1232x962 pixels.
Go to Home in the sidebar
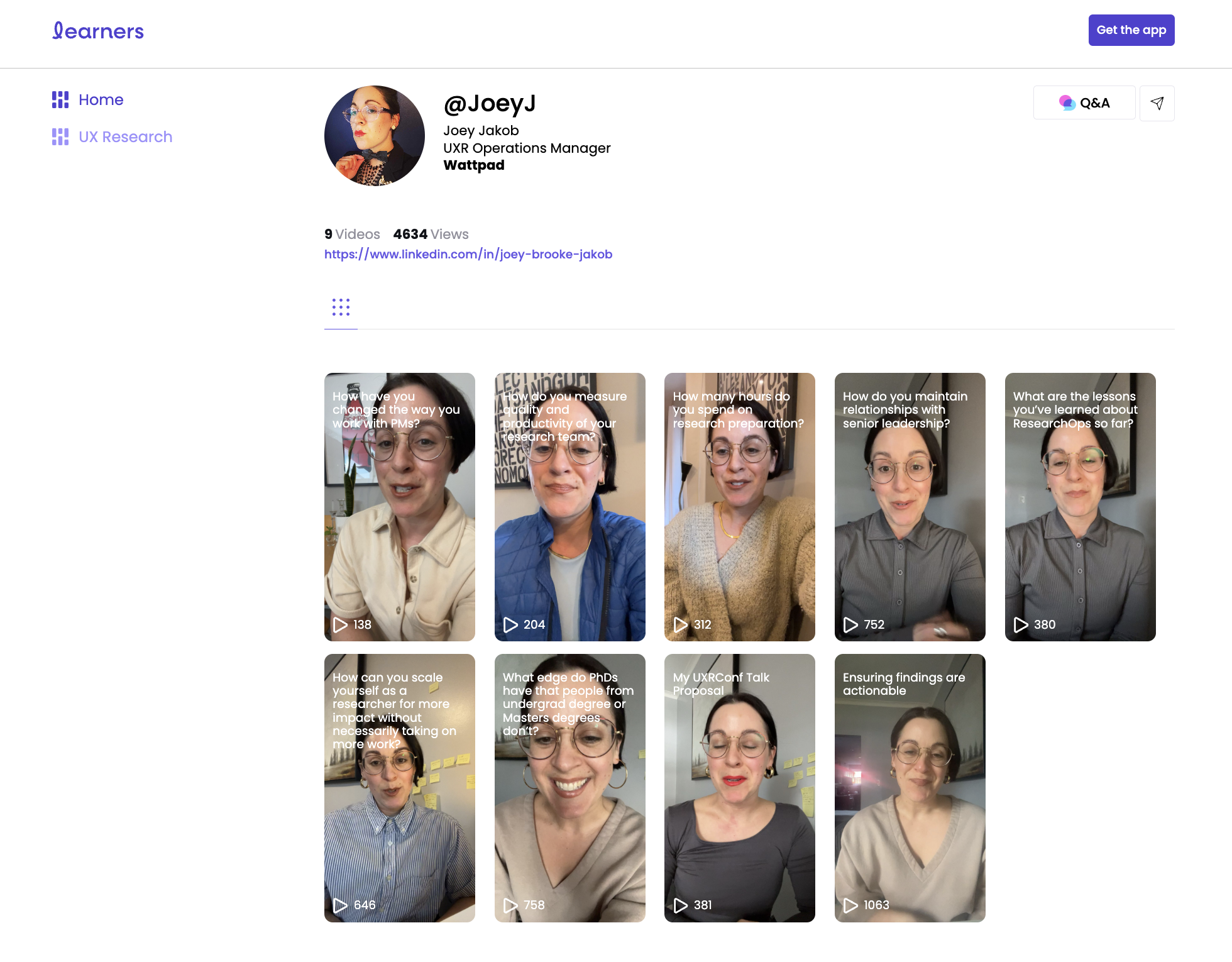pos(101,100)
